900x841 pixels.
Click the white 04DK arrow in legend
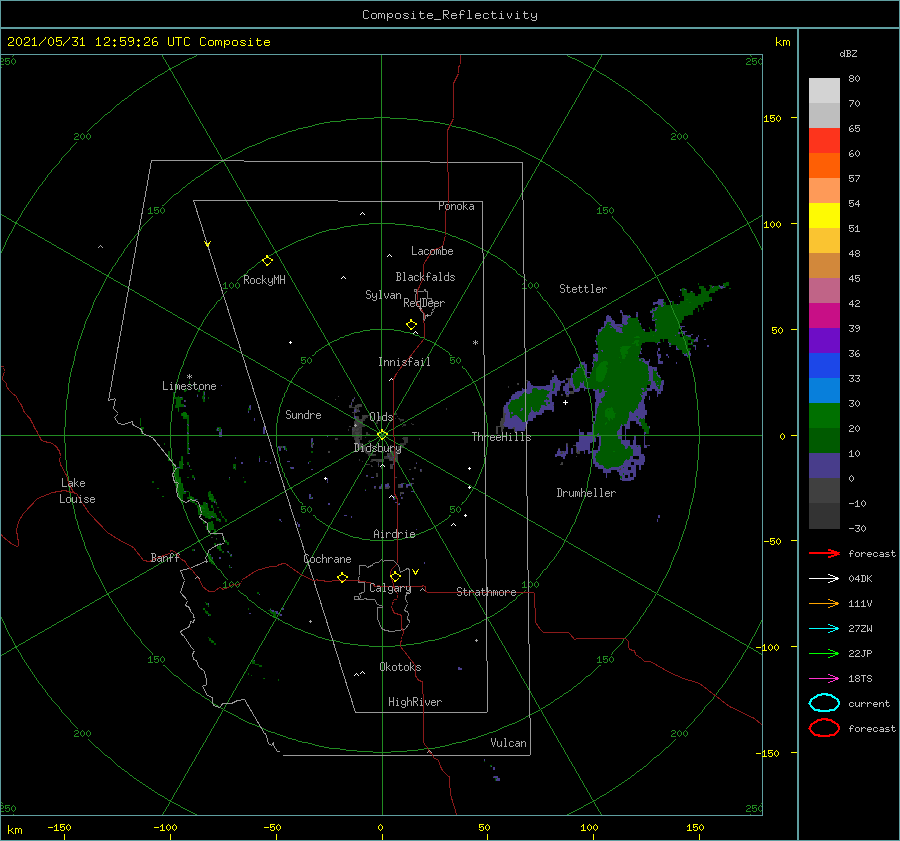(824, 579)
